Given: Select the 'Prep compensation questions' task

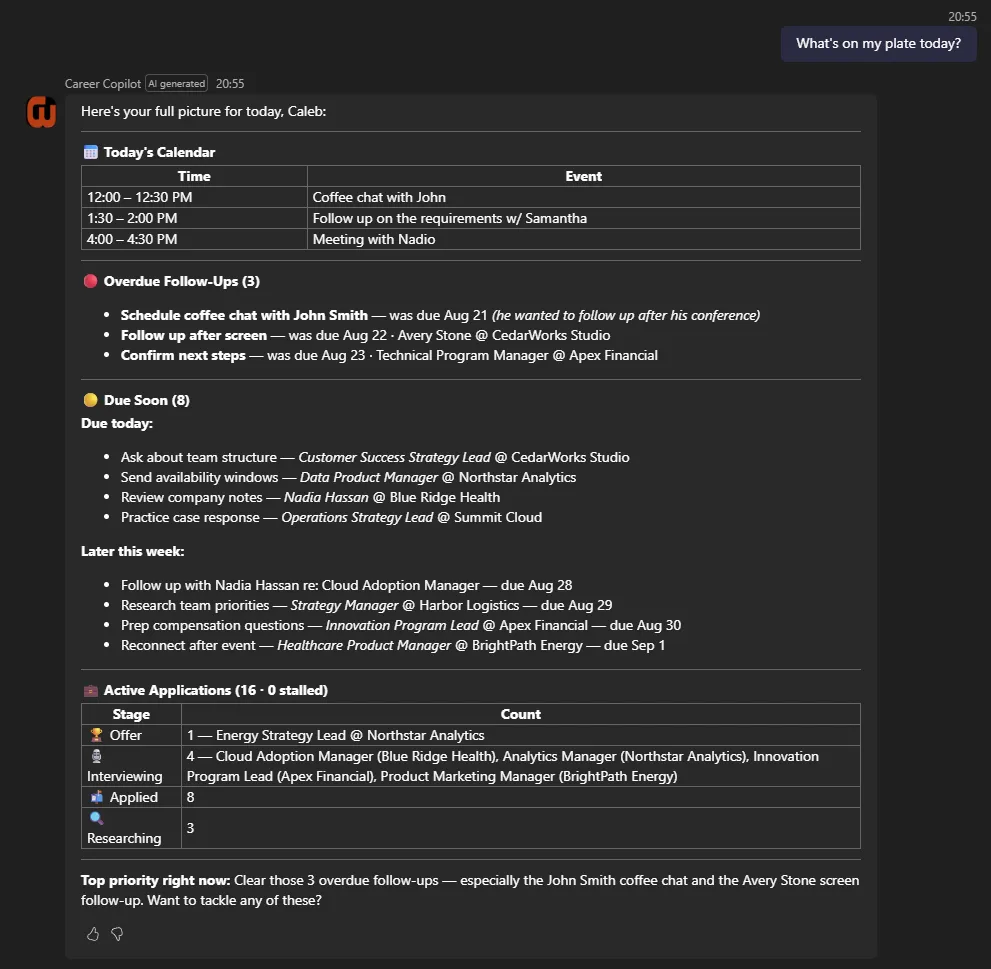Looking at the screenshot, I should tap(401, 626).
